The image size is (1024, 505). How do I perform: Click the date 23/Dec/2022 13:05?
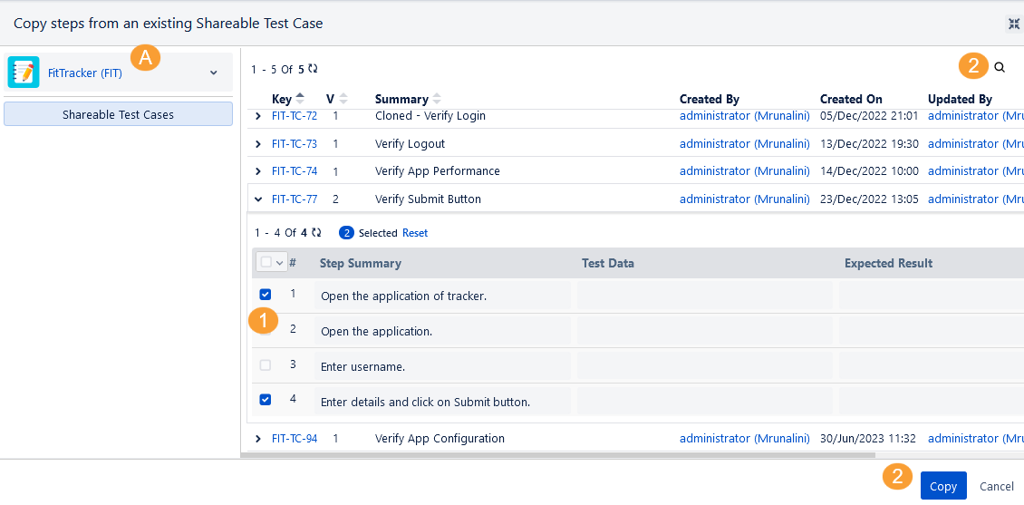[x=869, y=199]
